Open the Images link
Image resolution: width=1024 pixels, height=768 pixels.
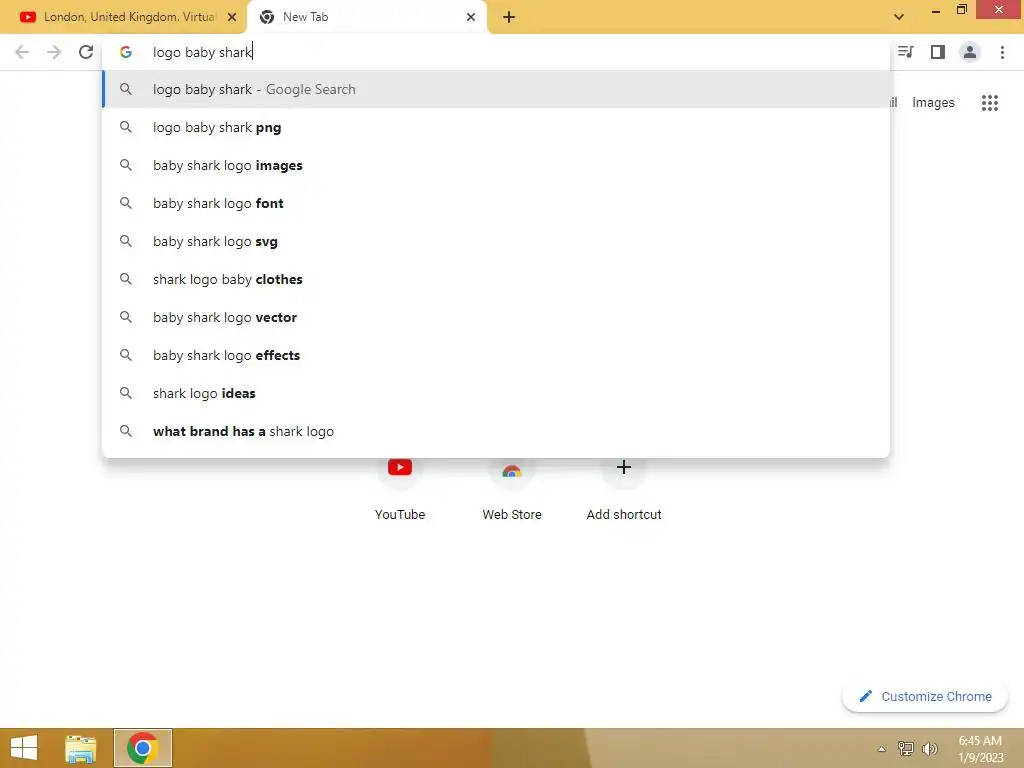click(x=933, y=103)
